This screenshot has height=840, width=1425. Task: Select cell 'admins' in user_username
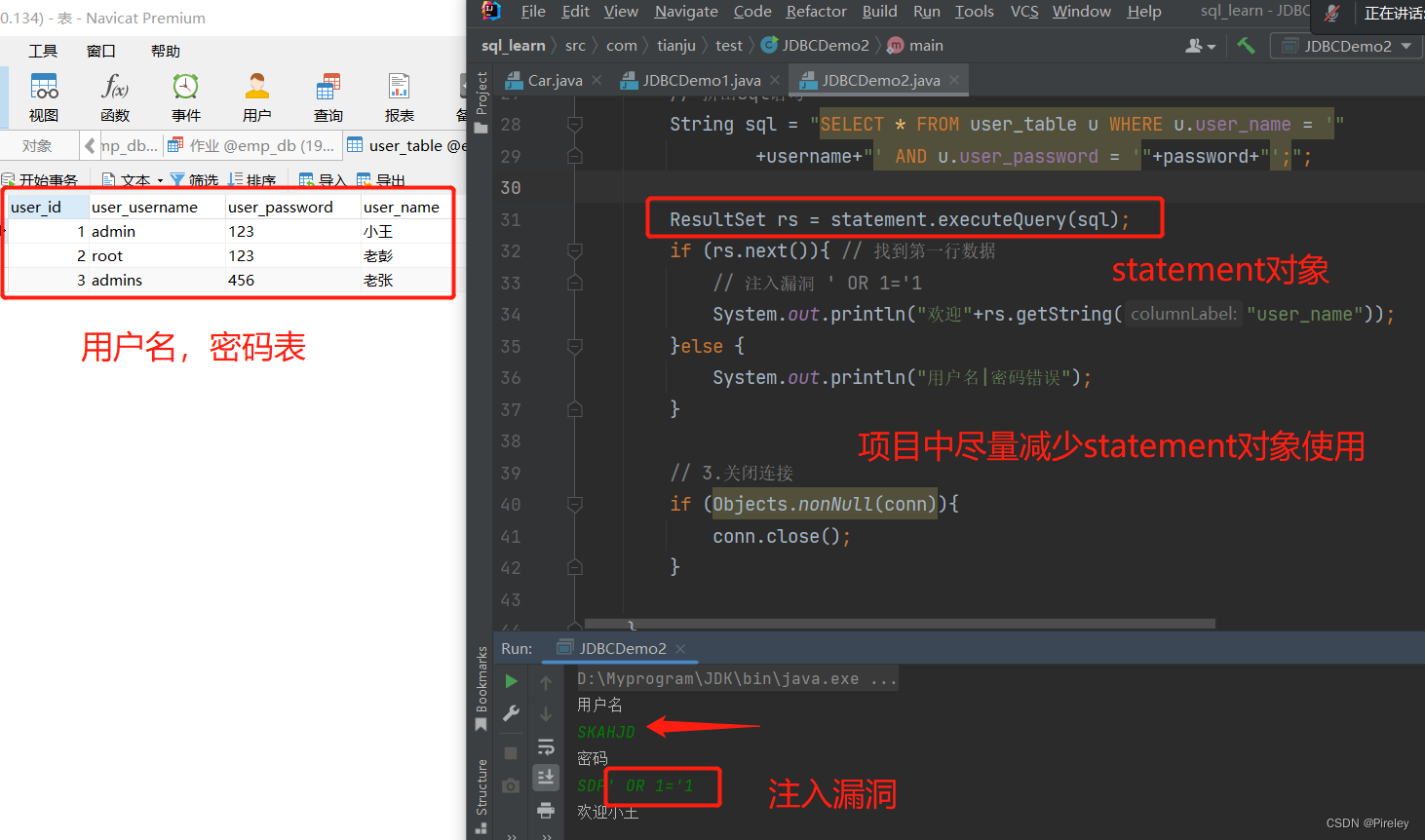[156, 280]
